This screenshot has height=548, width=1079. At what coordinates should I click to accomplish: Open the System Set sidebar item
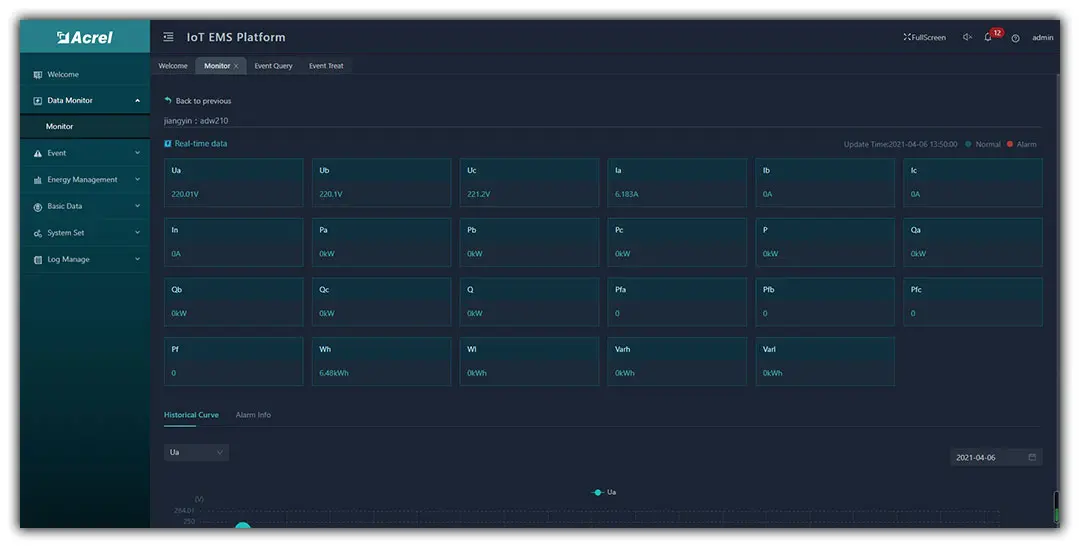(85, 233)
